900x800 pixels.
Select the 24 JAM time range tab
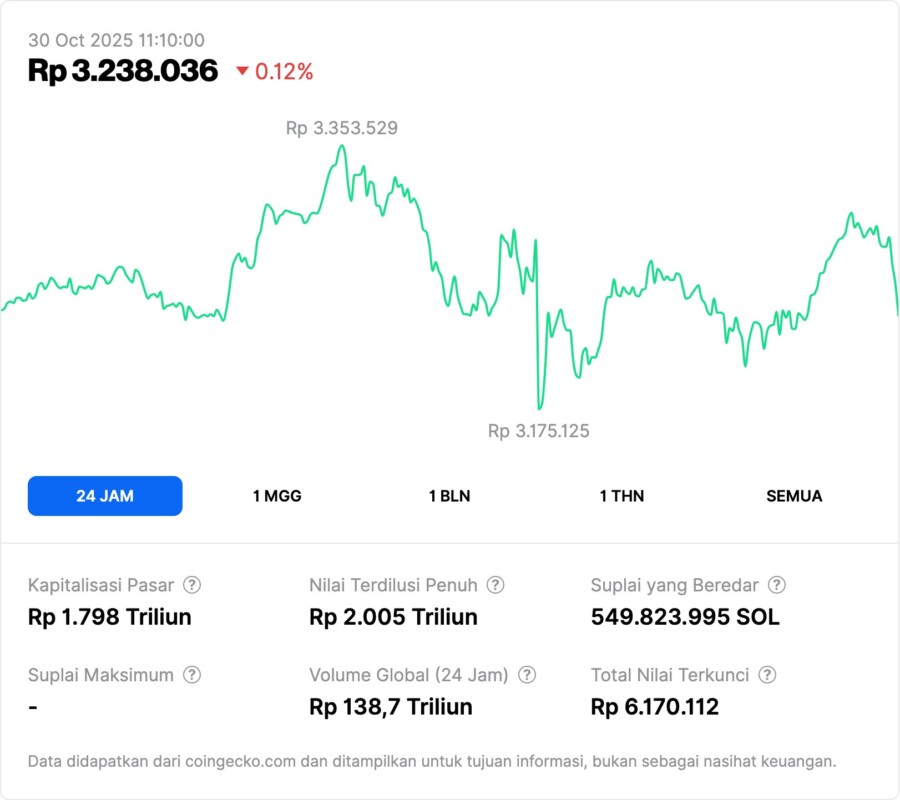coord(105,496)
